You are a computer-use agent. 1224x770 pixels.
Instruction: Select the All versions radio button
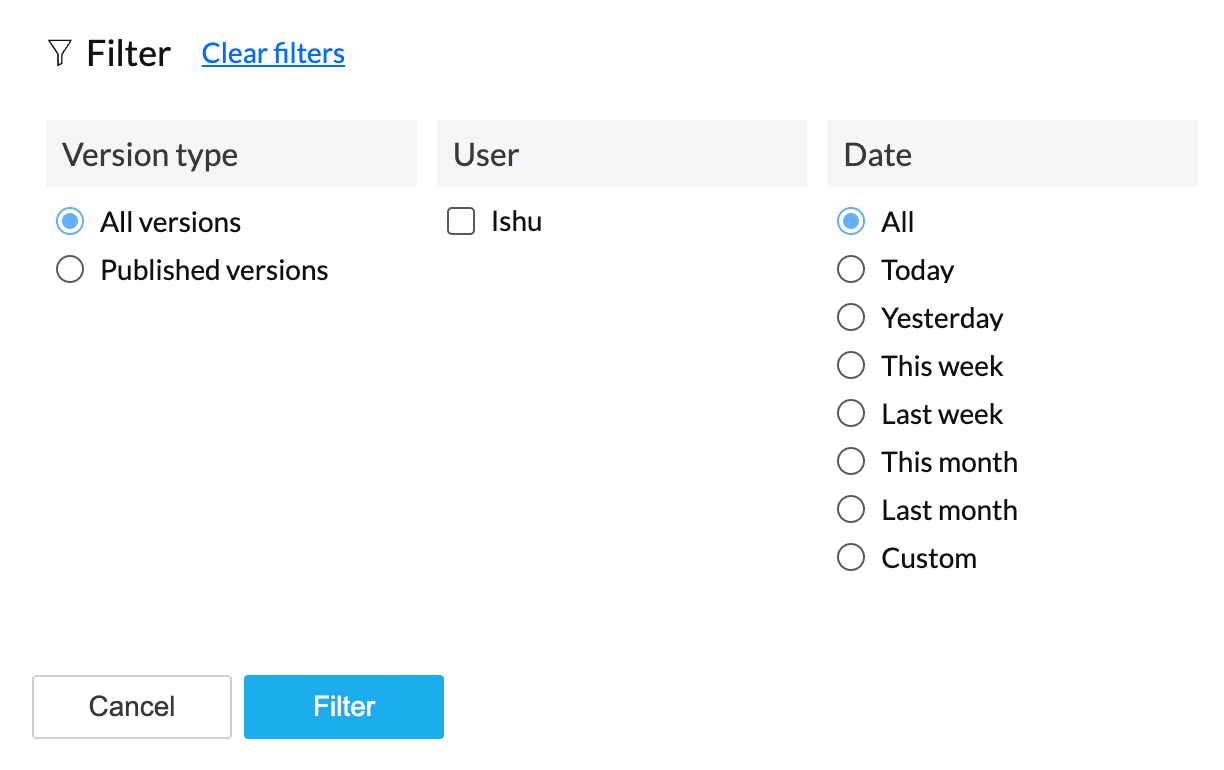pyautogui.click(x=70, y=222)
